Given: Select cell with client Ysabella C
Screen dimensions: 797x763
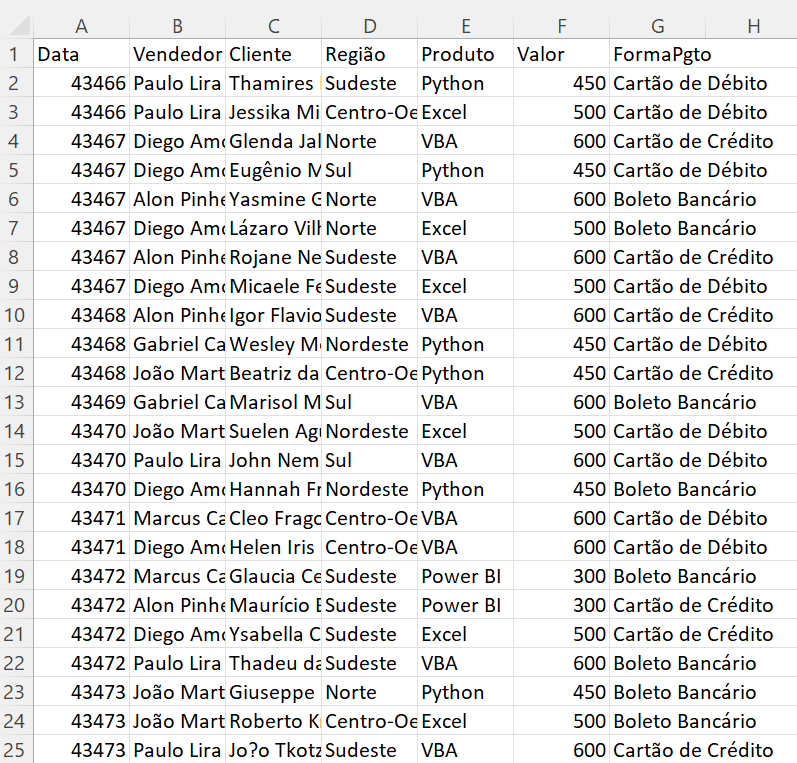Looking at the screenshot, I should coord(273,634).
